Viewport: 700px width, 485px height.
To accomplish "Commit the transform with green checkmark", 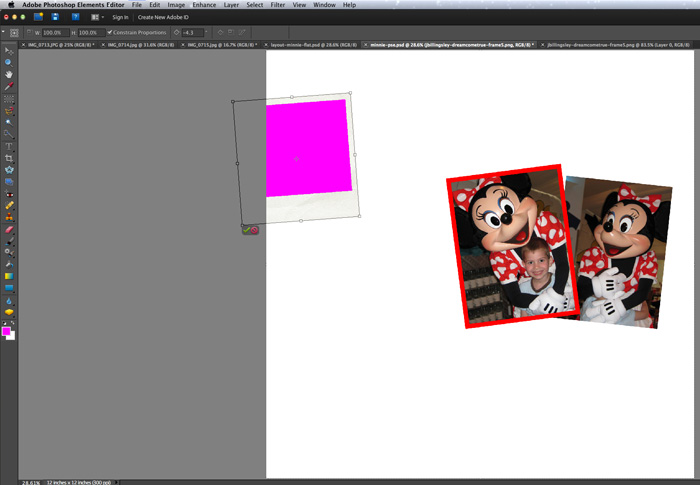I will click(246, 230).
